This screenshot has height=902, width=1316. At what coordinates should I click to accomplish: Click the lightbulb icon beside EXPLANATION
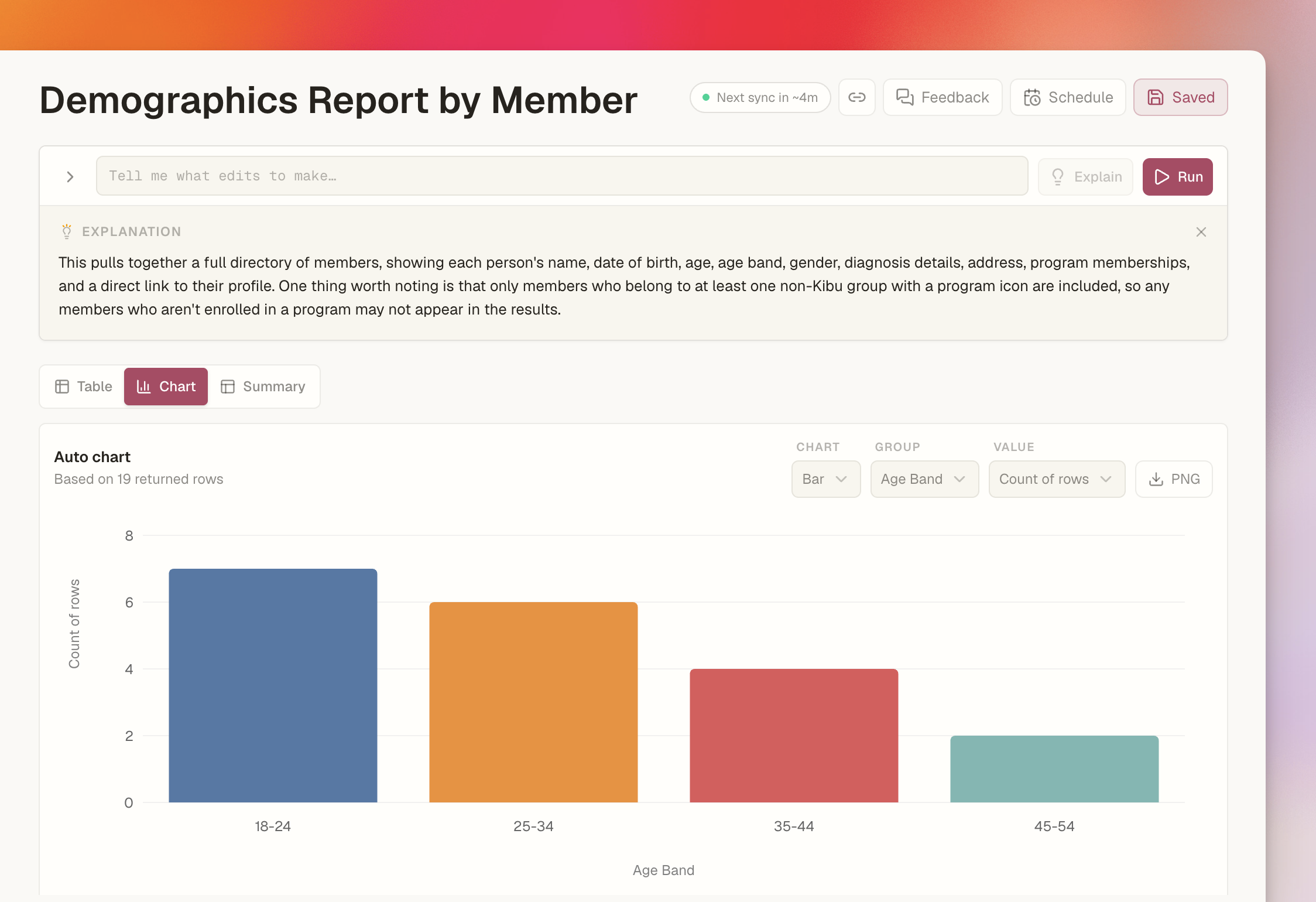67,231
